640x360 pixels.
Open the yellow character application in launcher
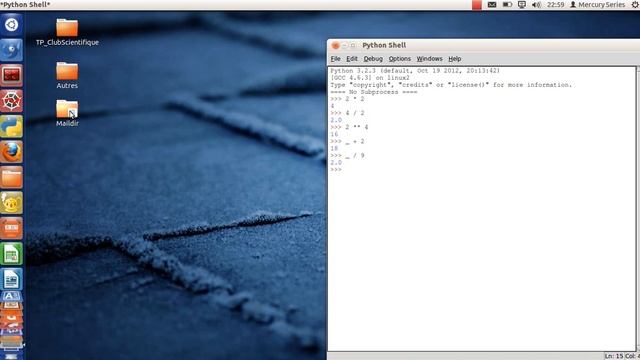[x=11, y=202]
